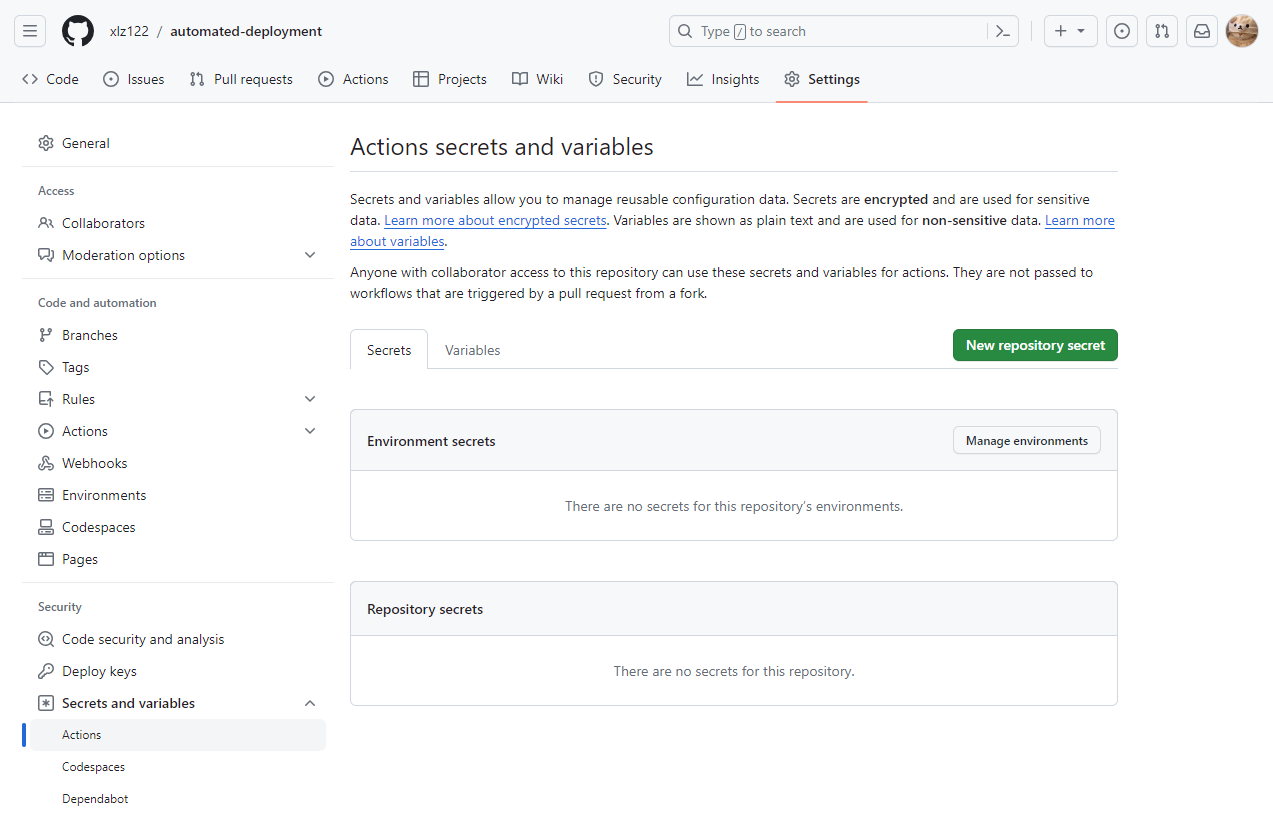Screen dimensions: 1273x818
Task: Open the Create new plus dropdown
Action: tap(1071, 31)
